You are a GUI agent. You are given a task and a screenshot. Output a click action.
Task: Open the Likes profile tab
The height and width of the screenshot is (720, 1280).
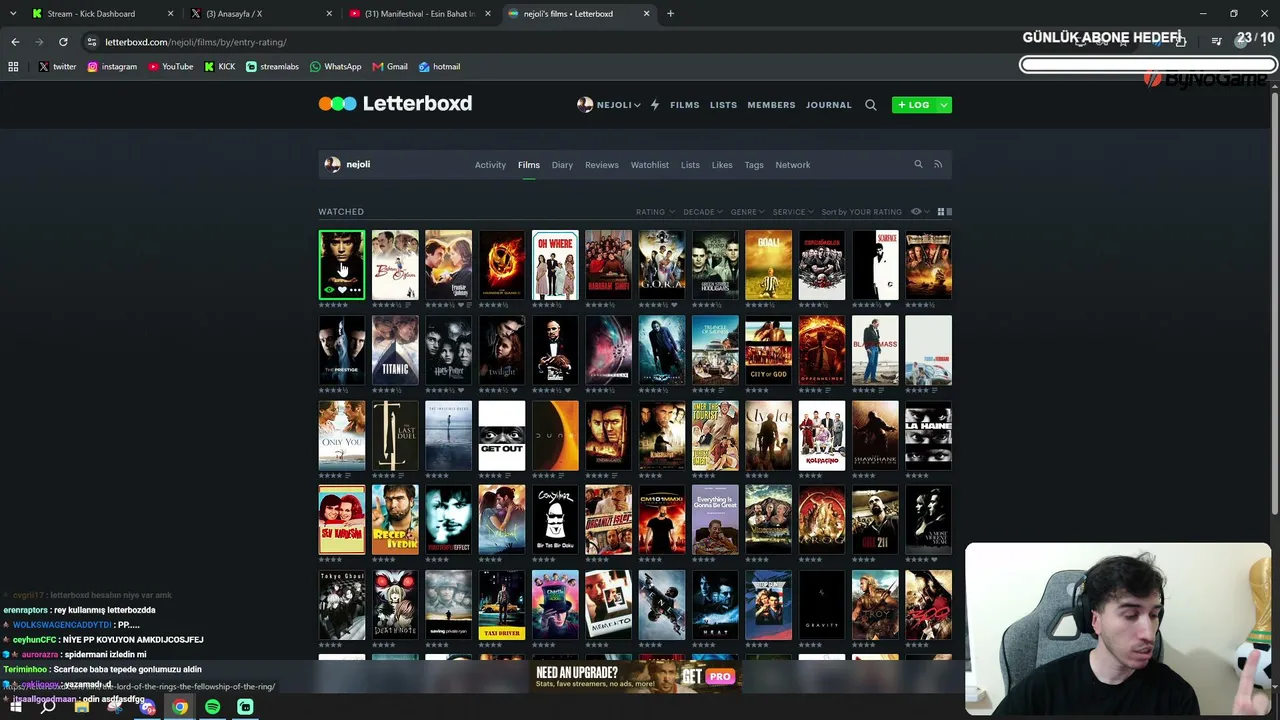coord(722,165)
